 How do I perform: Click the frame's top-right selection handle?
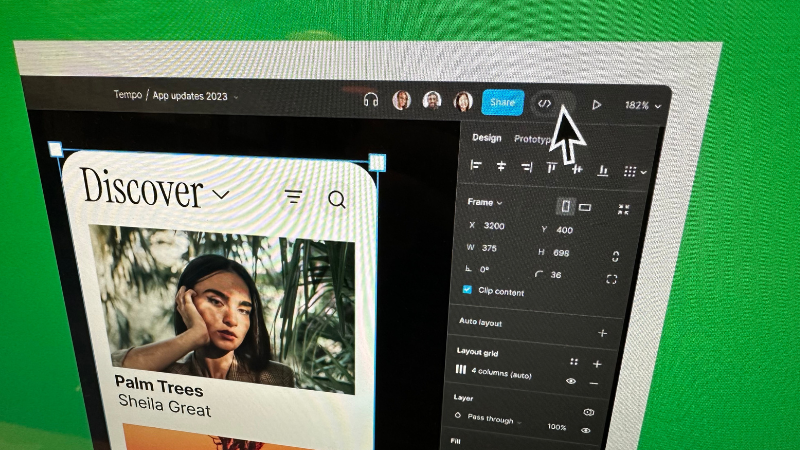tap(377, 162)
